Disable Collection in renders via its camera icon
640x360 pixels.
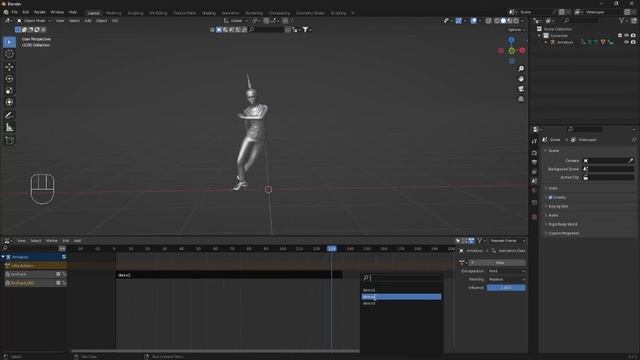[633, 36]
